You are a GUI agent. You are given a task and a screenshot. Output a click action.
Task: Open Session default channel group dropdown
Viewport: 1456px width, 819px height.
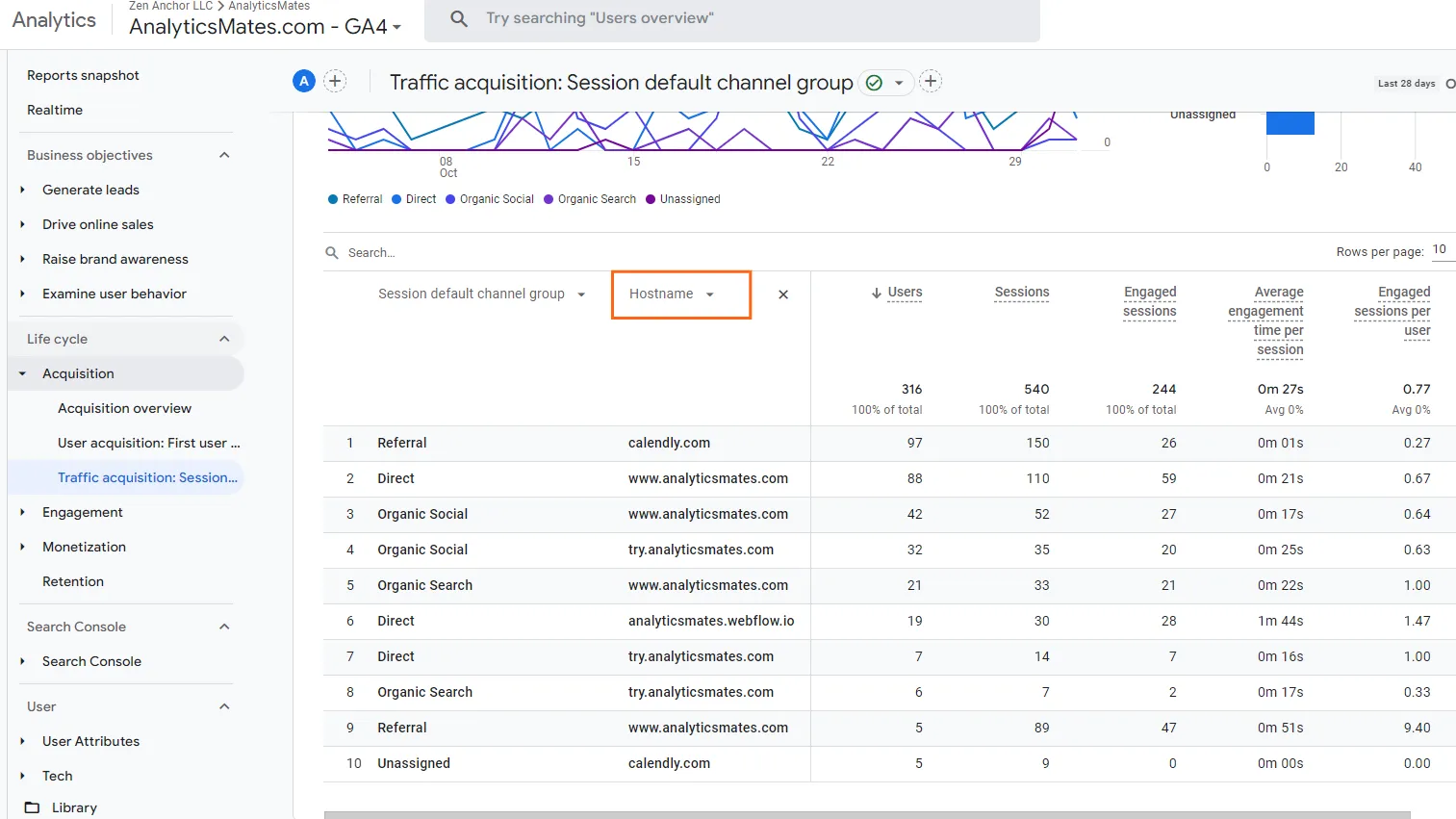[481, 294]
